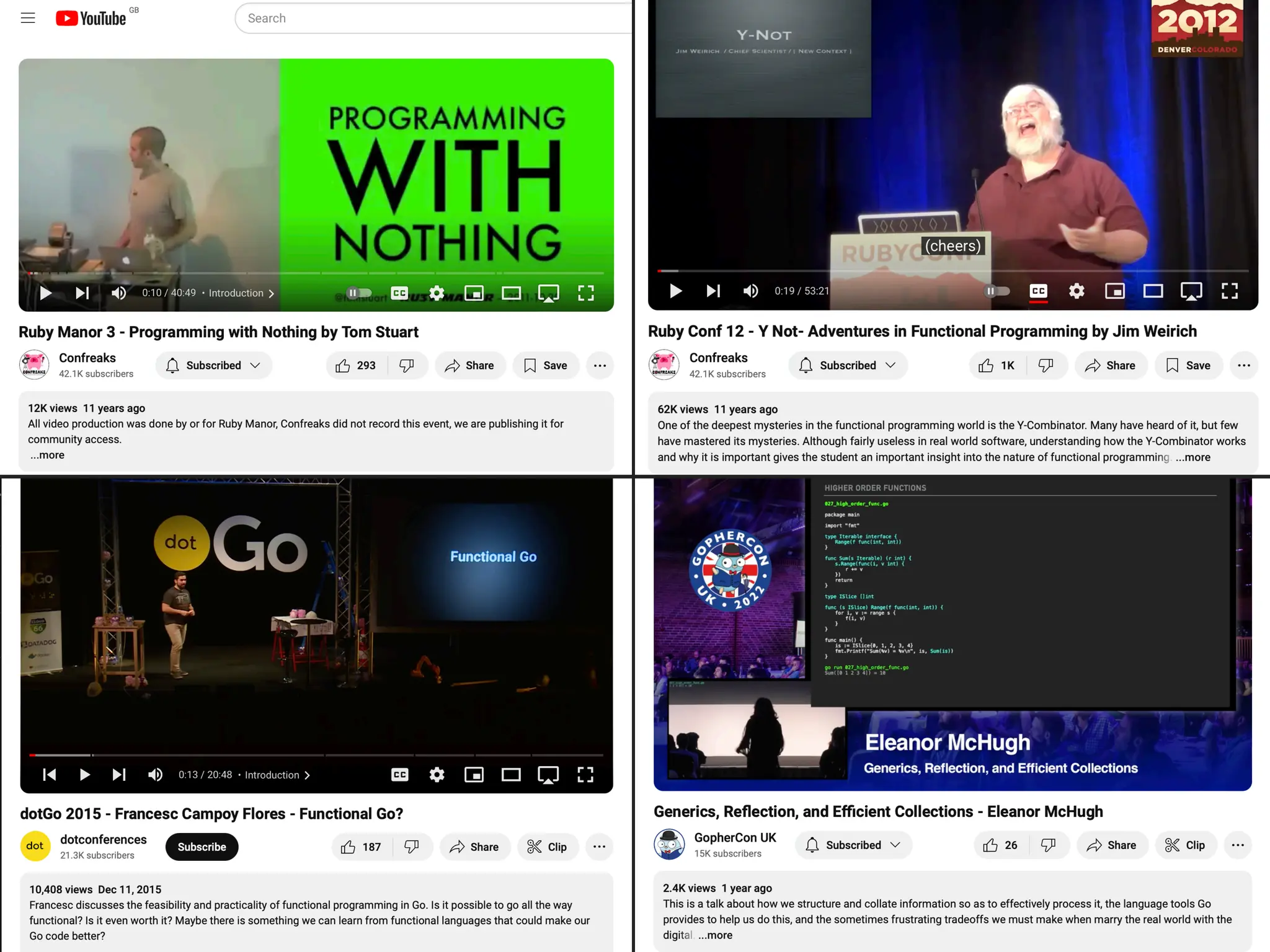
Task: Click settings gear on Programming with Nothing video
Action: 437,293
